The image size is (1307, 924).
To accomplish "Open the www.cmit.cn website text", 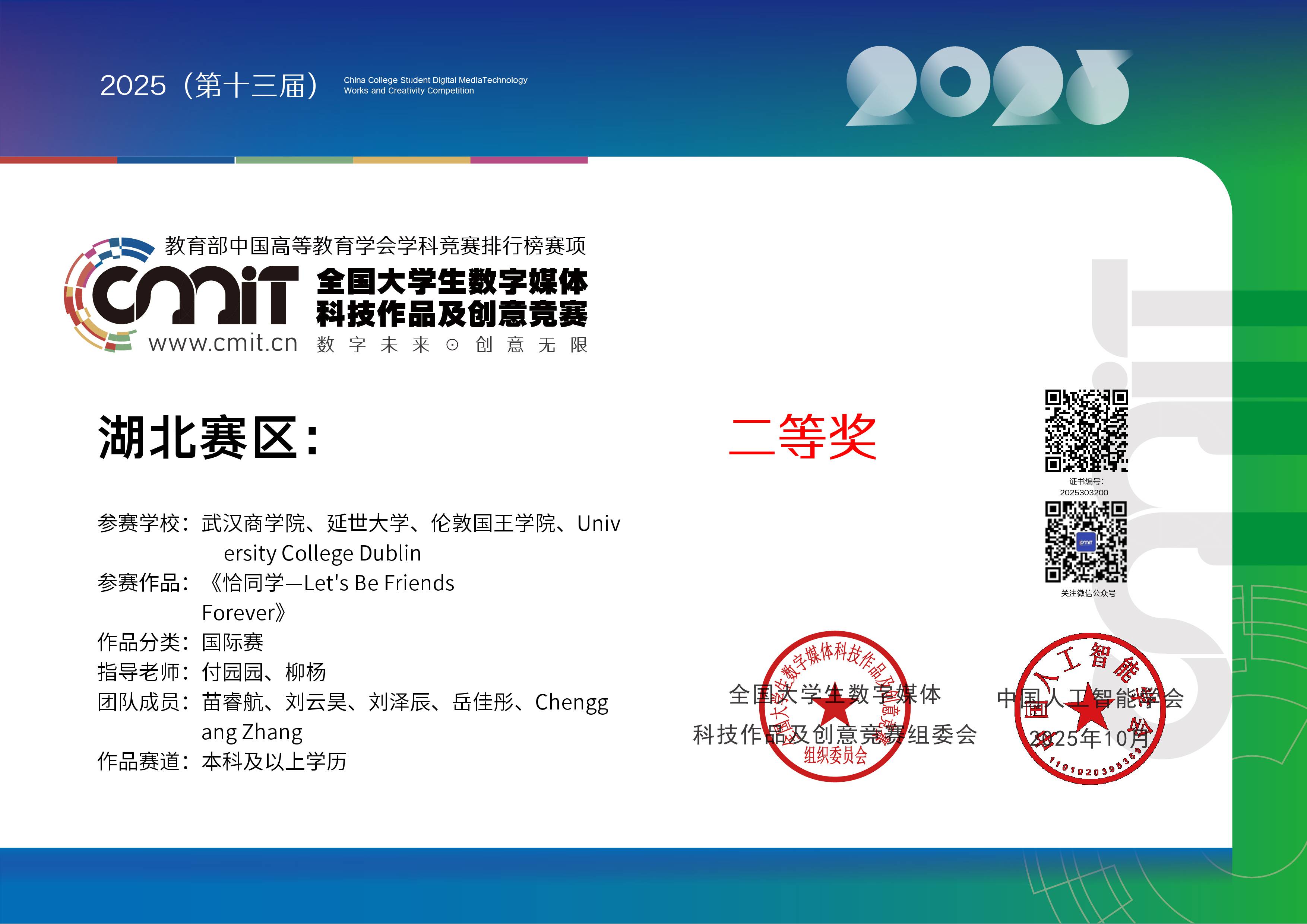I will (x=222, y=343).
